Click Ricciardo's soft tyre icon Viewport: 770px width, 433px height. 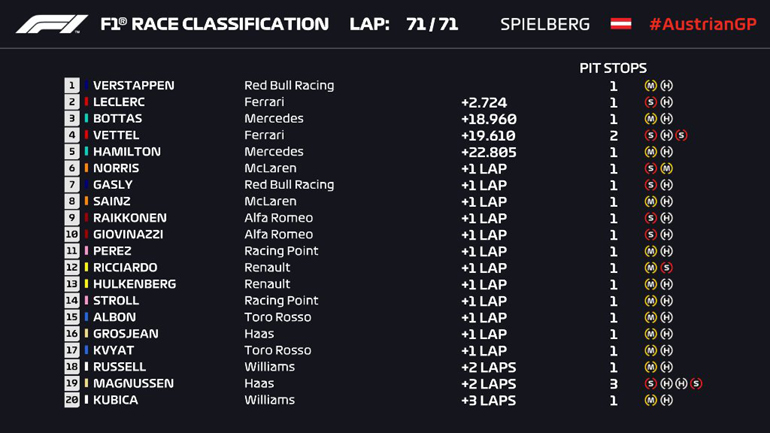667,268
